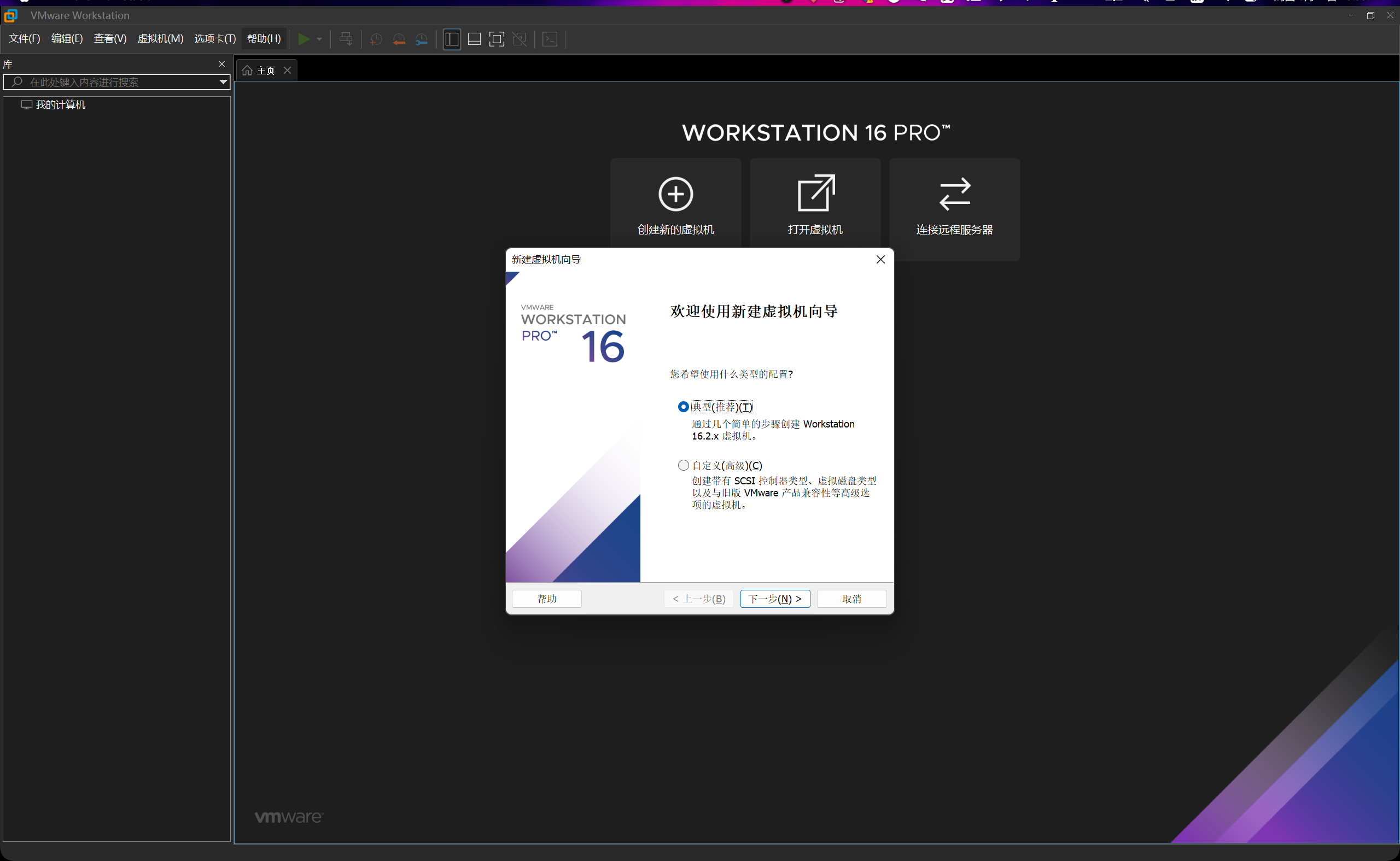Open the 编辑(E) menu
The height and width of the screenshot is (861, 1400).
[67, 38]
